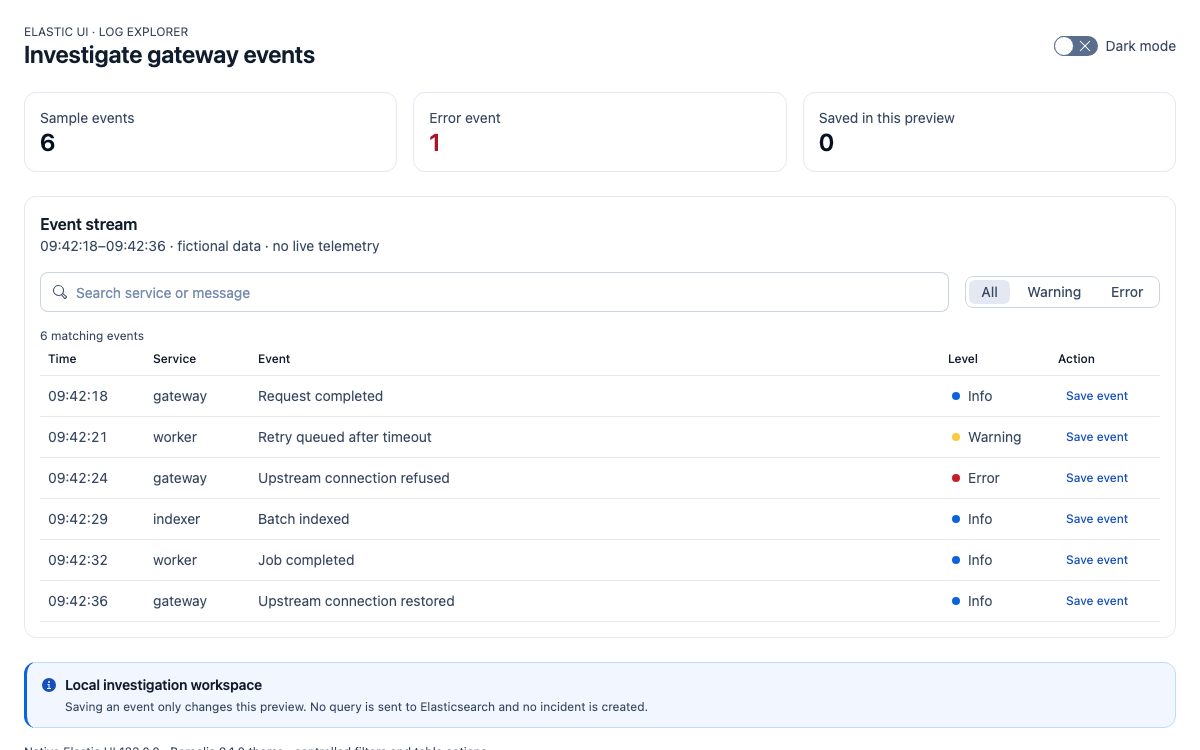Screen dimensions: 1200x750
Task: Save the Batch indexed event
Action: 1097,519
